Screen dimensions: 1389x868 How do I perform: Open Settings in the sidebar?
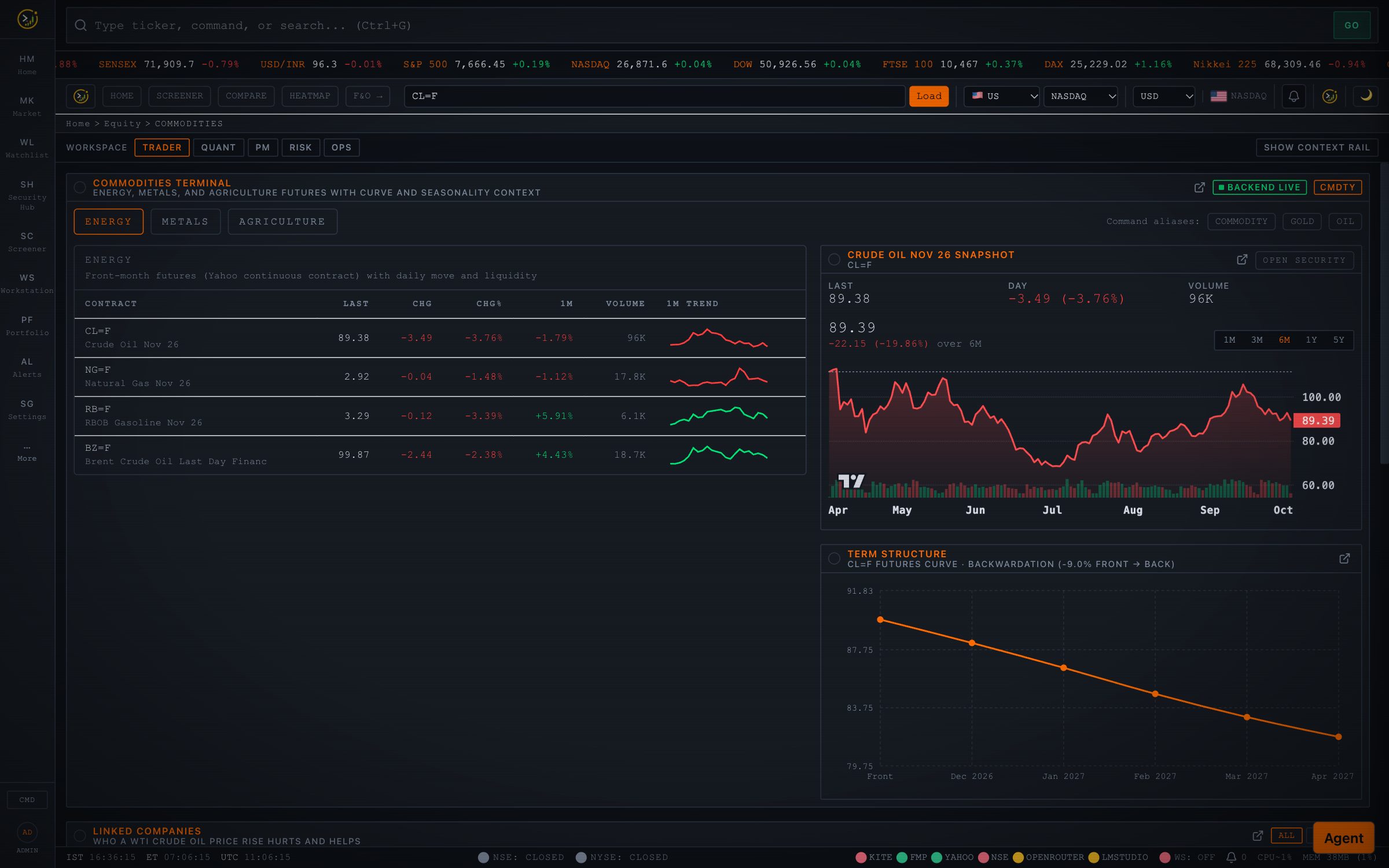pyautogui.click(x=27, y=410)
